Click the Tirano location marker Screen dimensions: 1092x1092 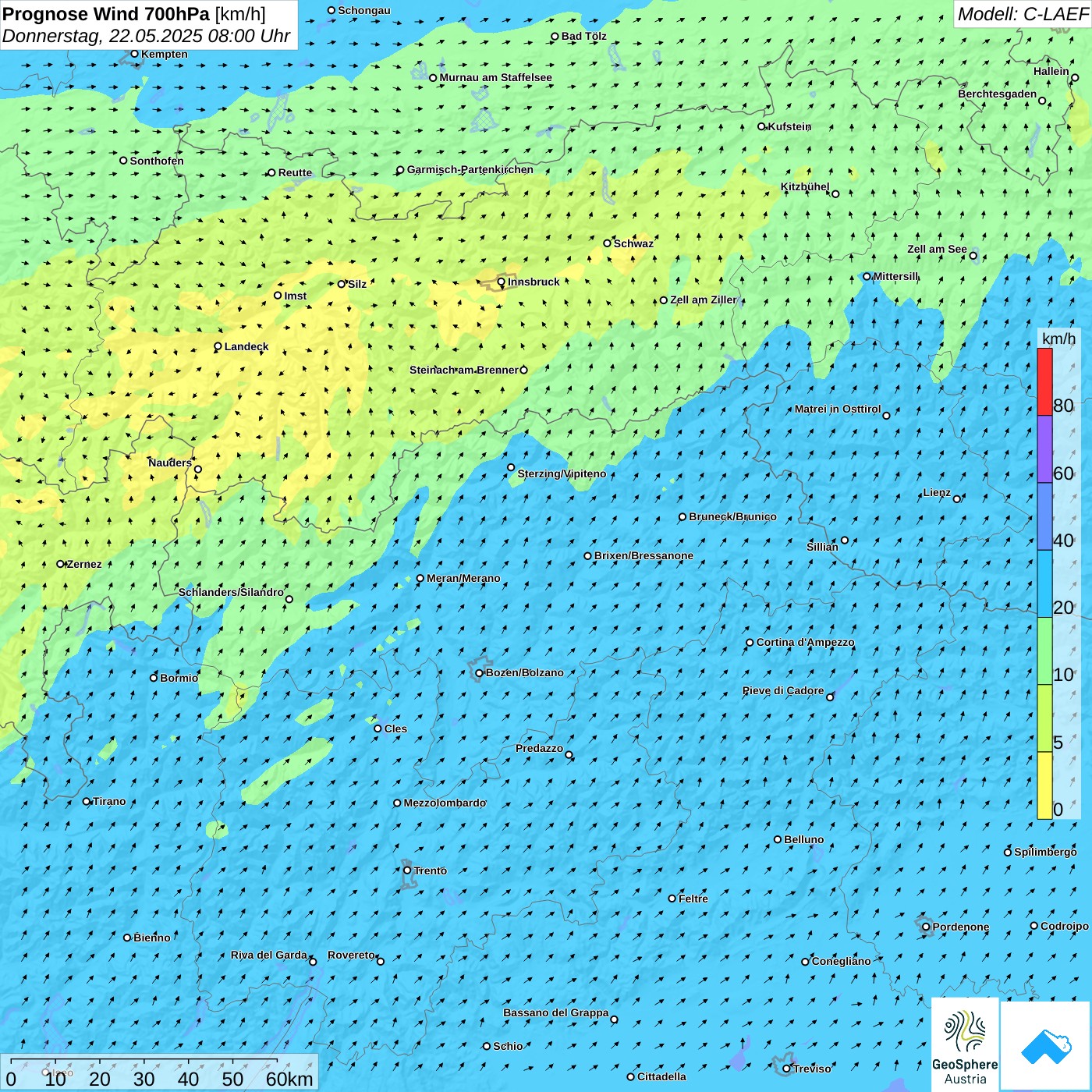[x=87, y=801]
